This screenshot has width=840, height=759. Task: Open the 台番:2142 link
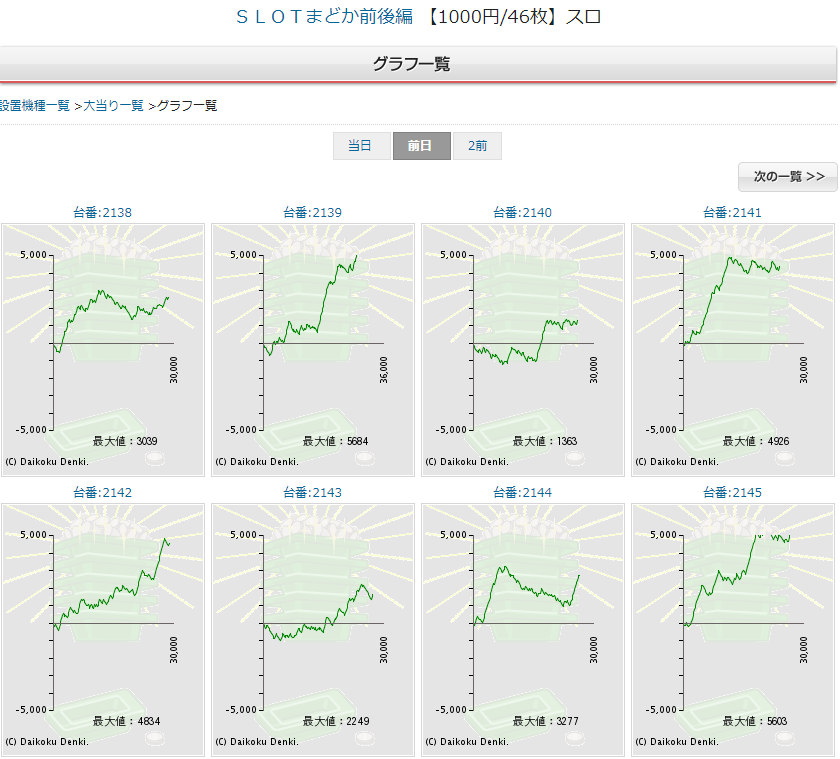[x=102, y=492]
